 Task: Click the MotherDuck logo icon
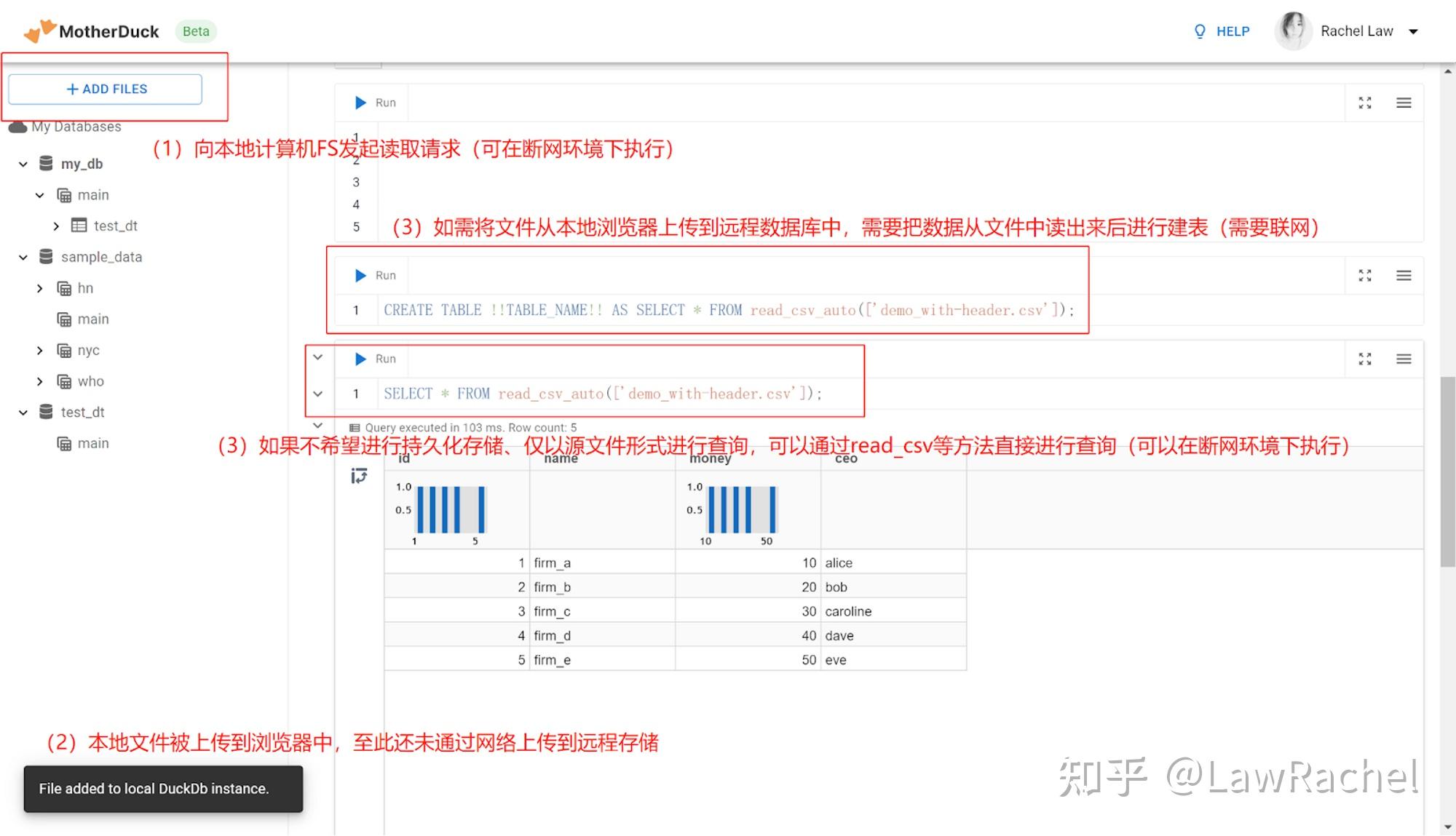39,29
